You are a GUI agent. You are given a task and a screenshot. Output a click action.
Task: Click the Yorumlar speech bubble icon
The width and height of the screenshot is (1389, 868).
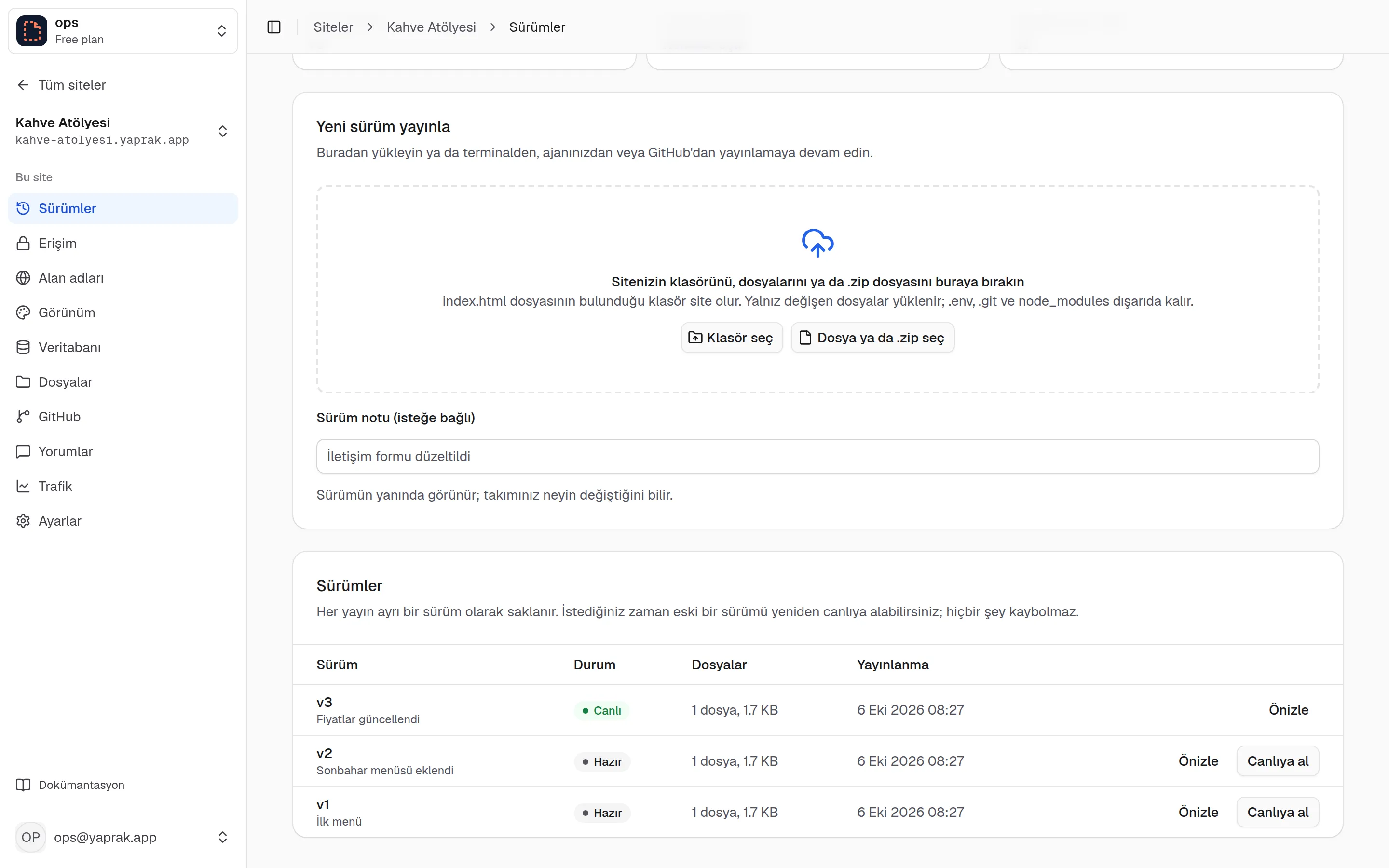[23, 451]
